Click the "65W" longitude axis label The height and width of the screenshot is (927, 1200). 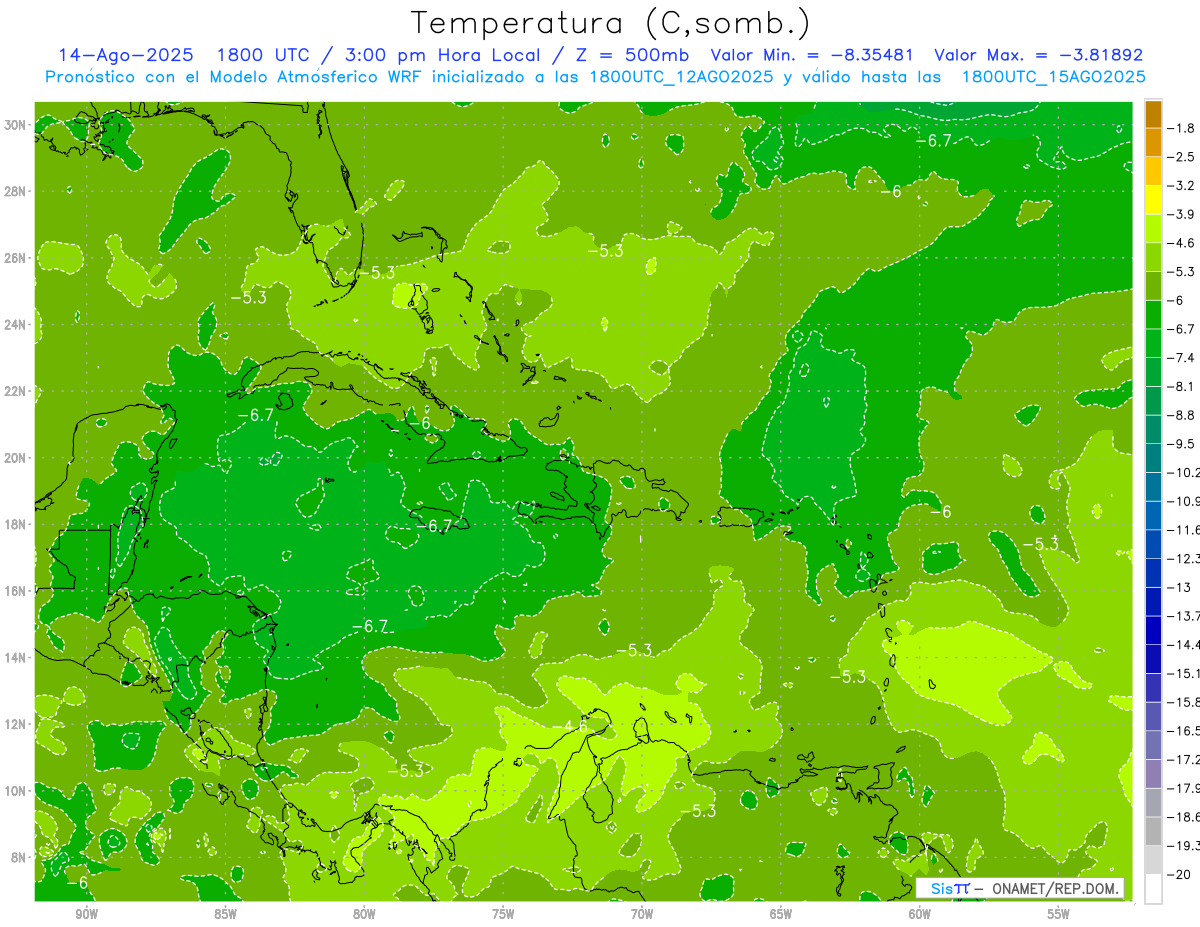tap(781, 914)
